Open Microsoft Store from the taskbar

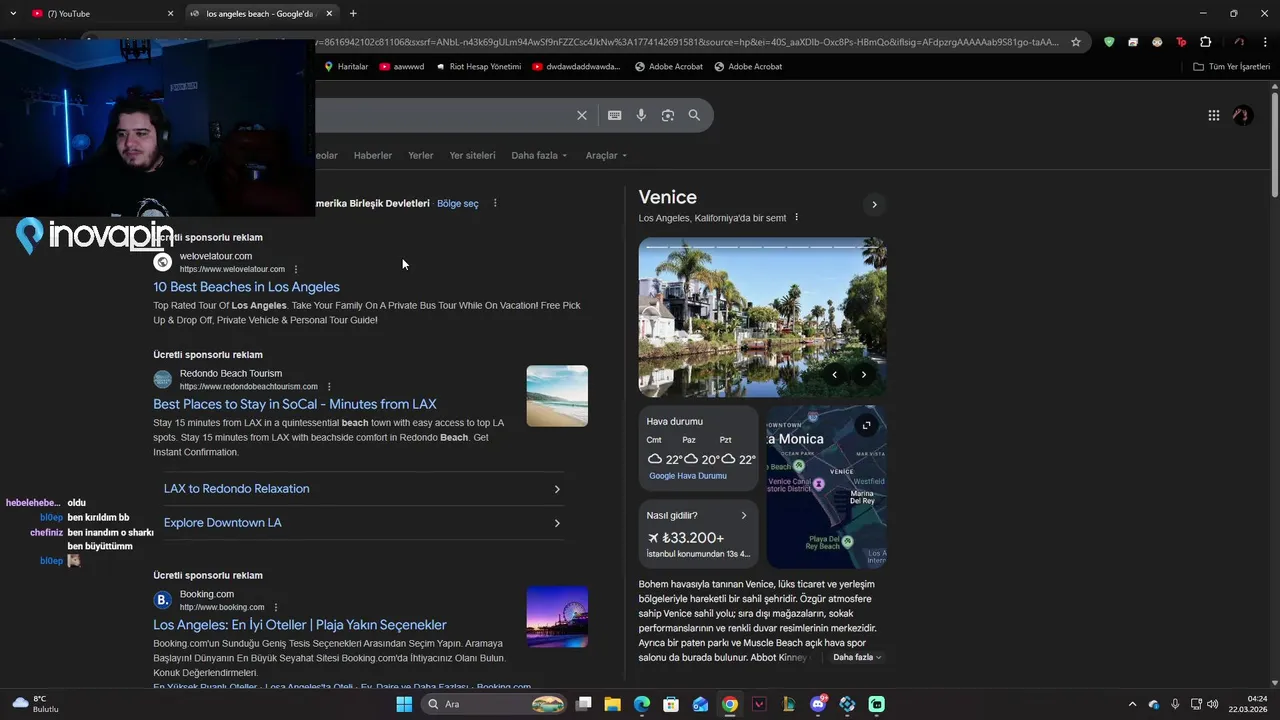coord(671,704)
